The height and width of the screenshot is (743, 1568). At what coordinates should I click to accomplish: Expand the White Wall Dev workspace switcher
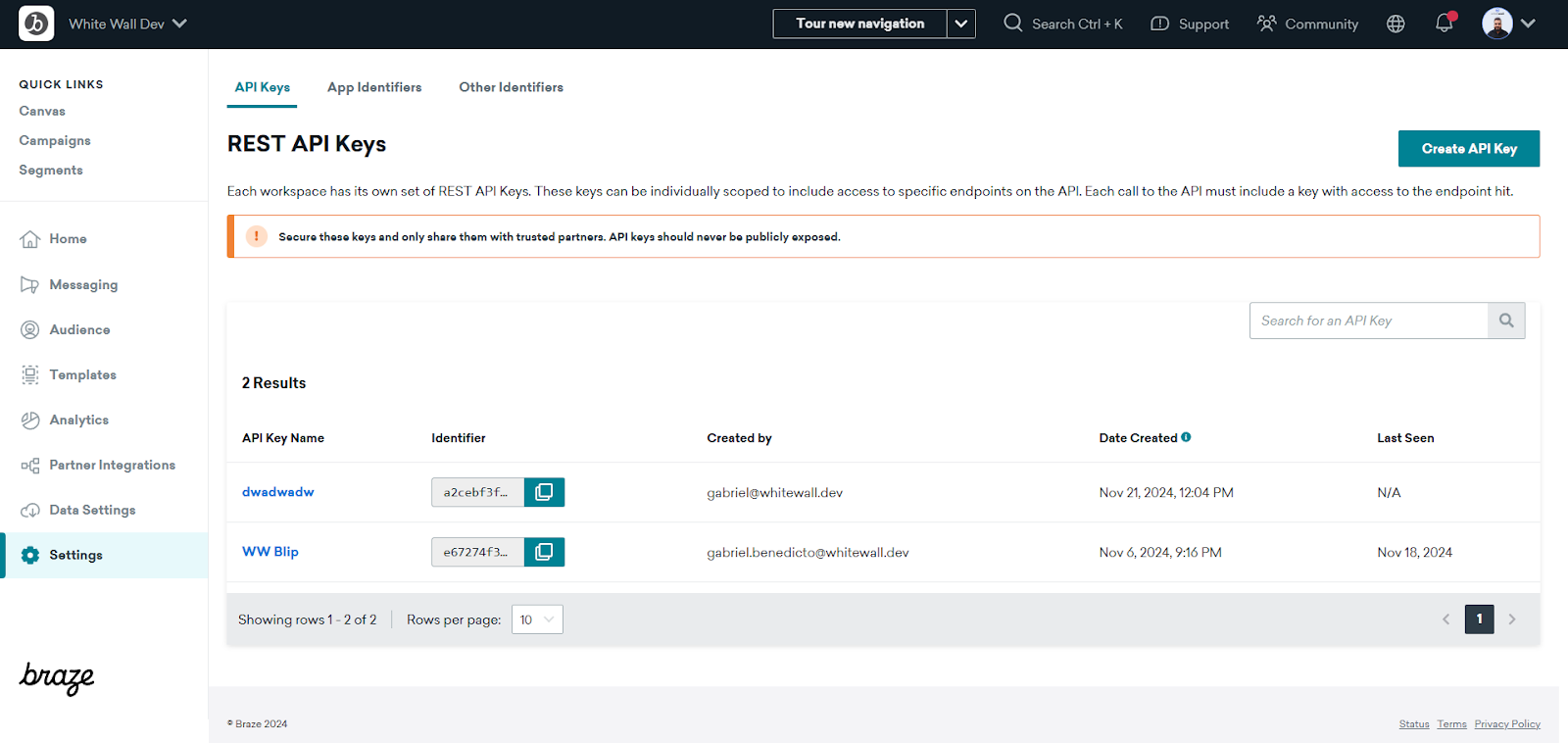point(127,24)
